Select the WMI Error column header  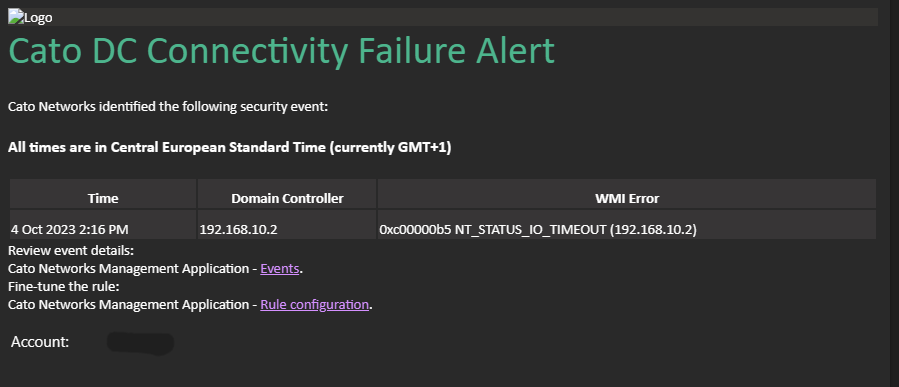[x=627, y=198]
